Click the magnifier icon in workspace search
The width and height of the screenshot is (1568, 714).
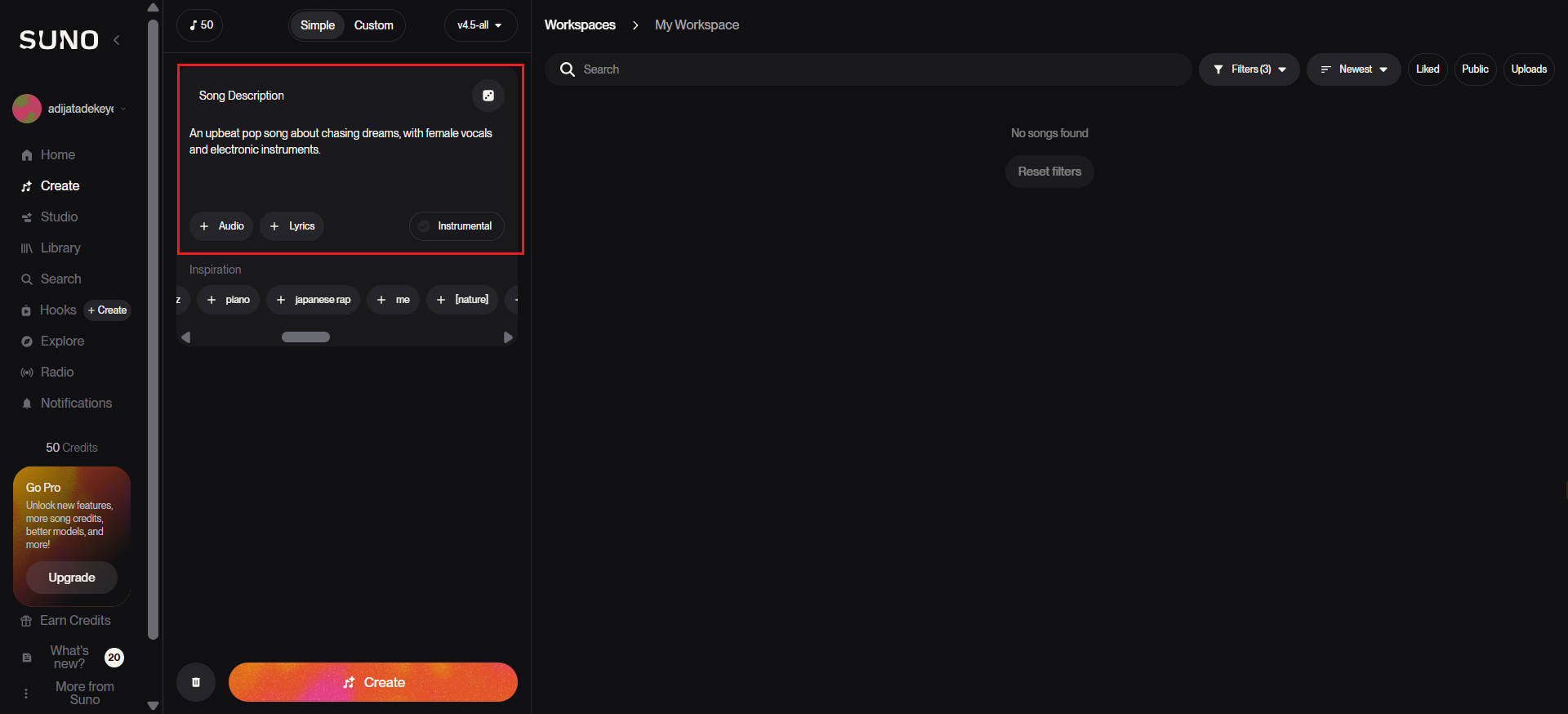[x=568, y=69]
